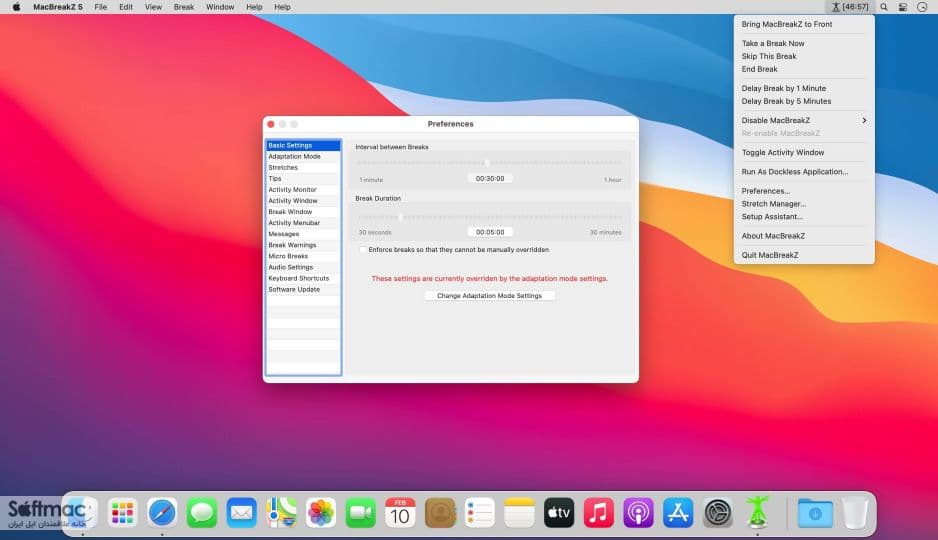938x540 pixels.
Task: Expand Disable MacBreakZ submenu arrow
Action: click(x=864, y=120)
